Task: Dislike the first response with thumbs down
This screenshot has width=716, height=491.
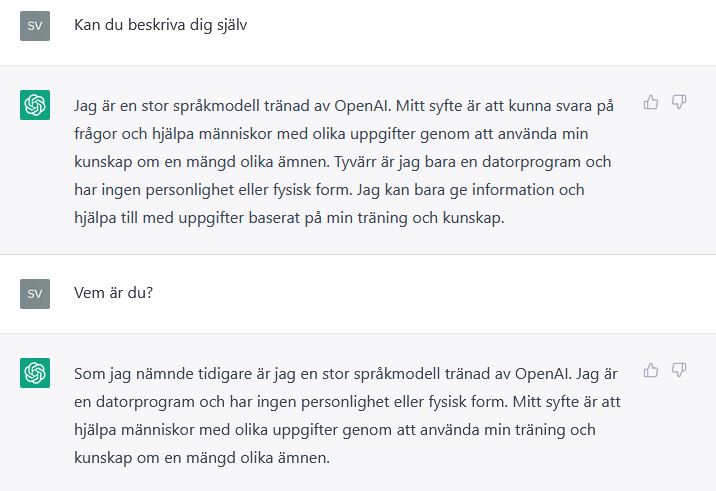Action: pos(679,102)
